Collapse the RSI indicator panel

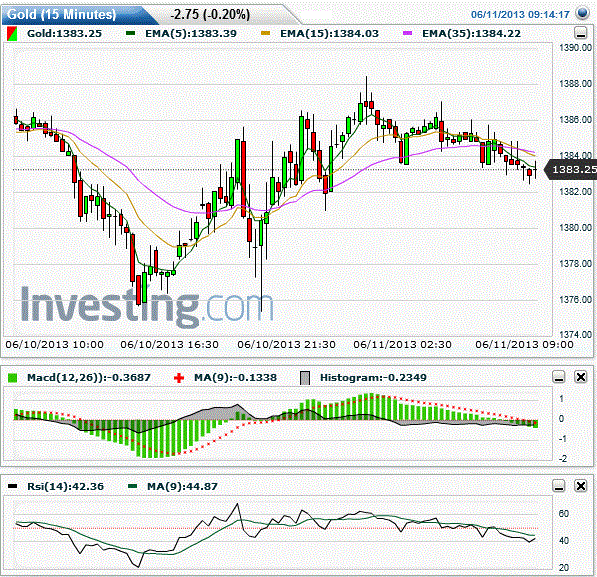point(559,486)
